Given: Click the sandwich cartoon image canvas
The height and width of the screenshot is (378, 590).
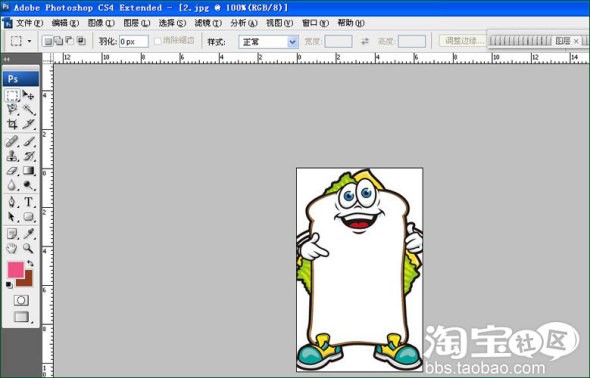Looking at the screenshot, I should tap(359, 269).
